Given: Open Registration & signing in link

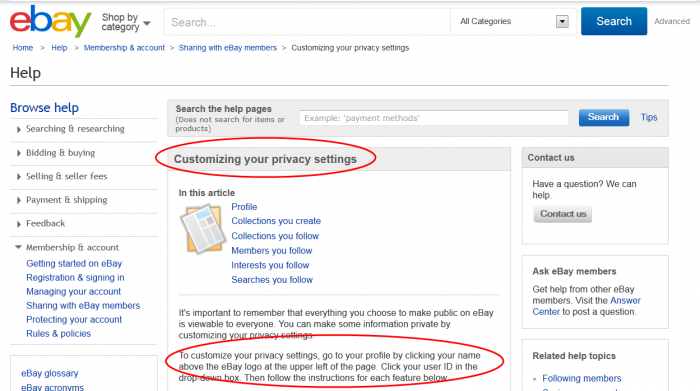Looking at the screenshot, I should (x=75, y=278).
